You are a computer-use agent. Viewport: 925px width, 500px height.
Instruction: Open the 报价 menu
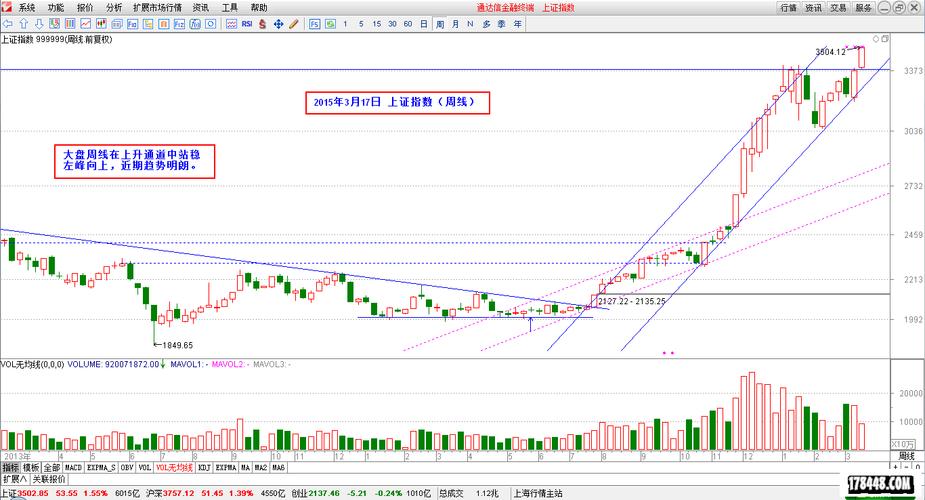pos(85,8)
